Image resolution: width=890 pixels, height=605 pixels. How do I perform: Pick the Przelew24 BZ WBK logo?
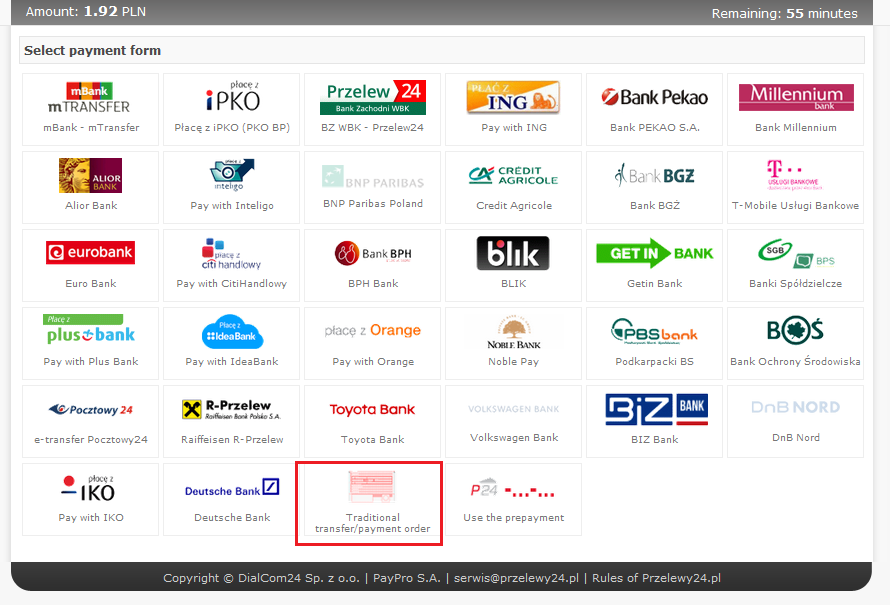coord(373,97)
